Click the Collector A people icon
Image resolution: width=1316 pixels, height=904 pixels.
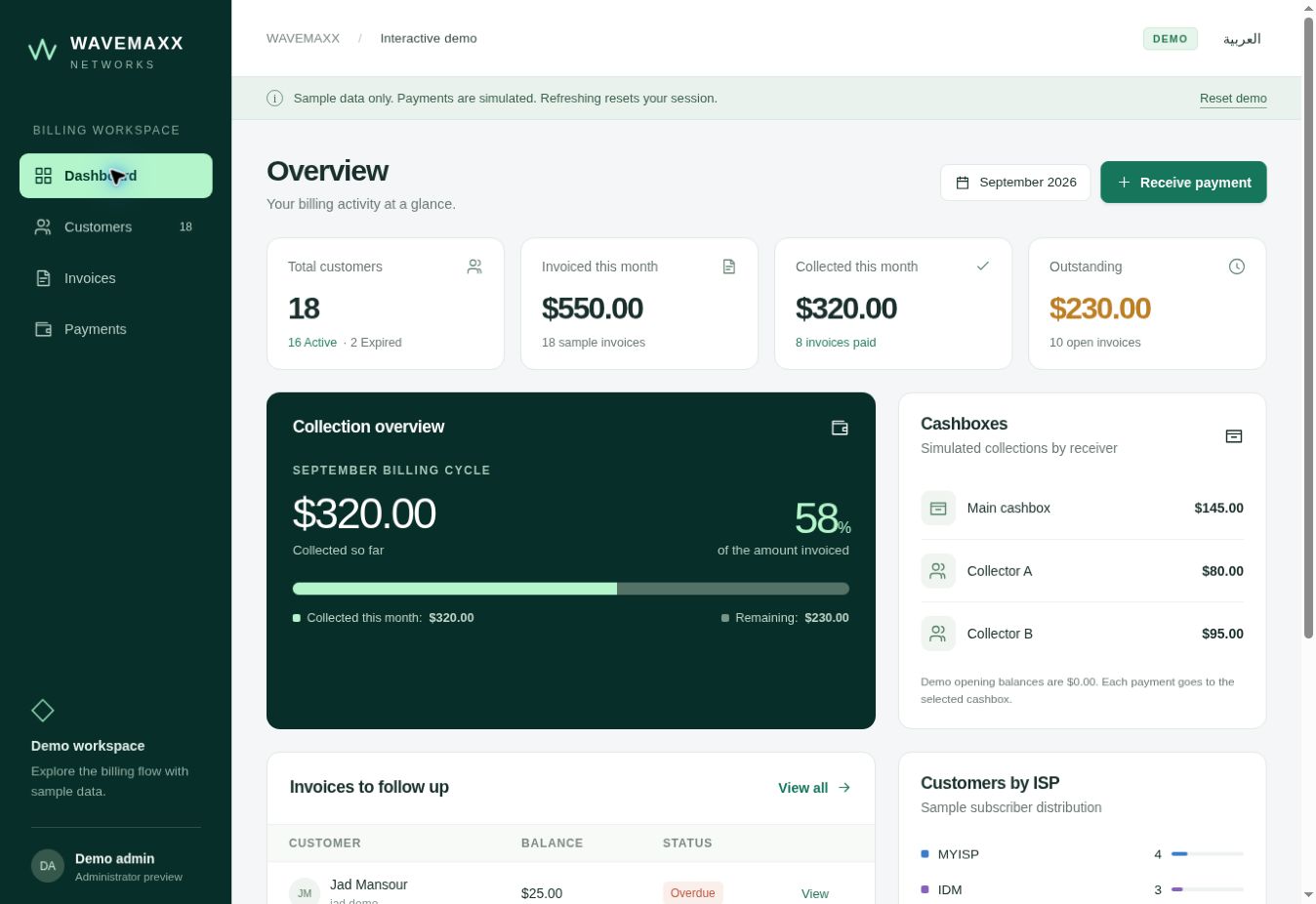click(x=938, y=571)
